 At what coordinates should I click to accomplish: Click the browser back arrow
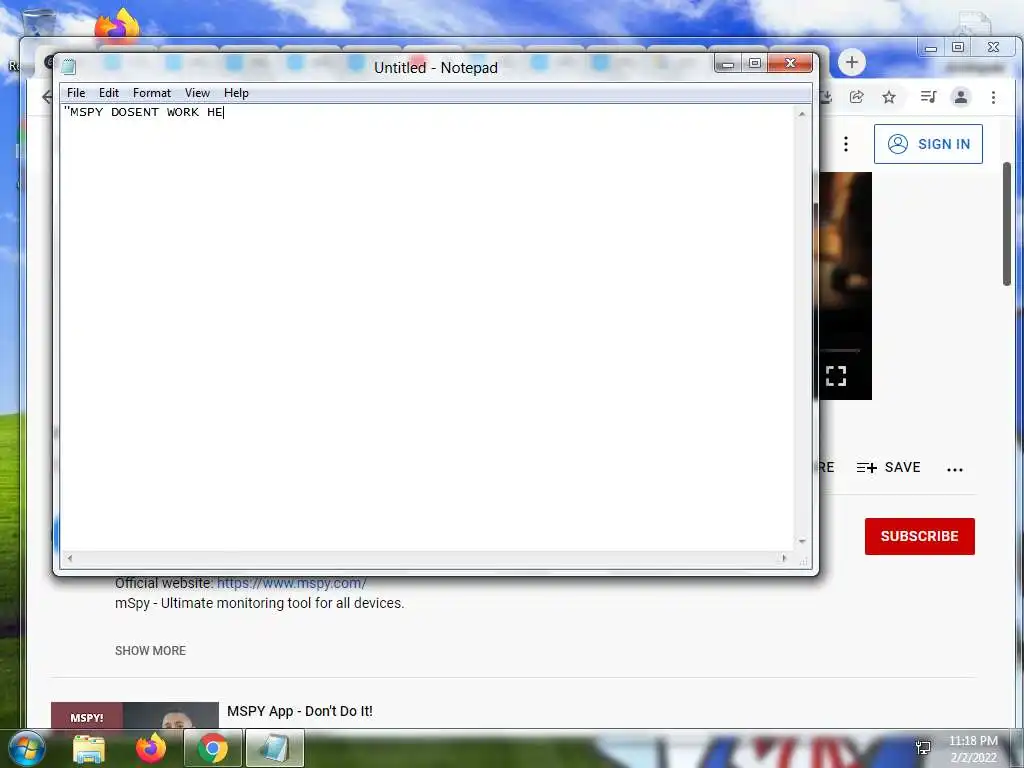point(47,97)
